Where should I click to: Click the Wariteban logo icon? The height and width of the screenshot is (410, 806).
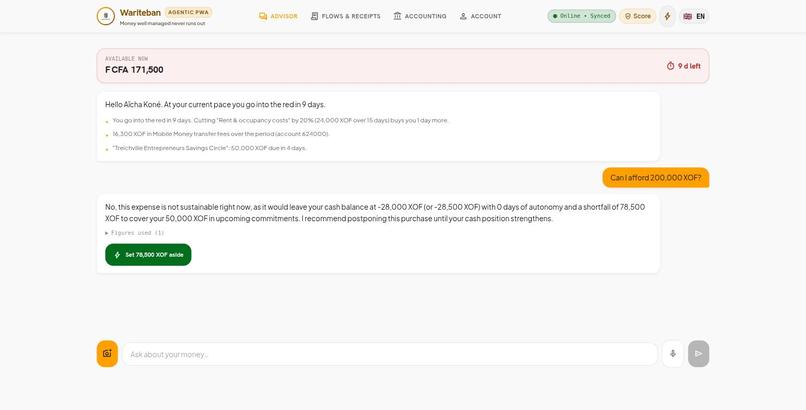[x=105, y=16]
